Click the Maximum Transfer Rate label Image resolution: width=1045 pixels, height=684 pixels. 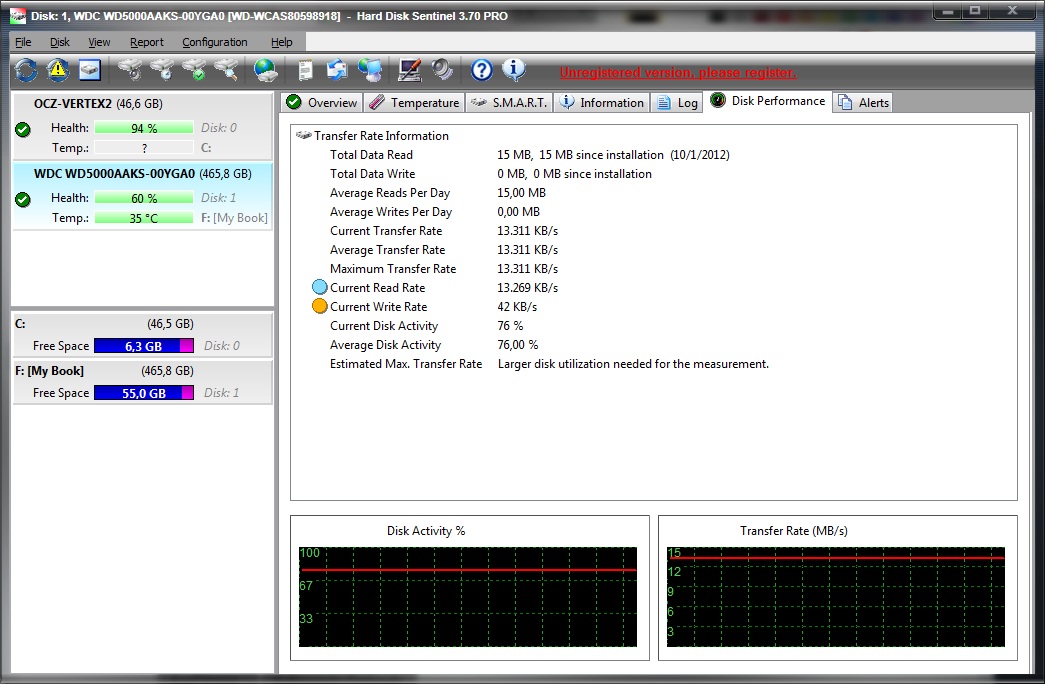pyautogui.click(x=393, y=269)
